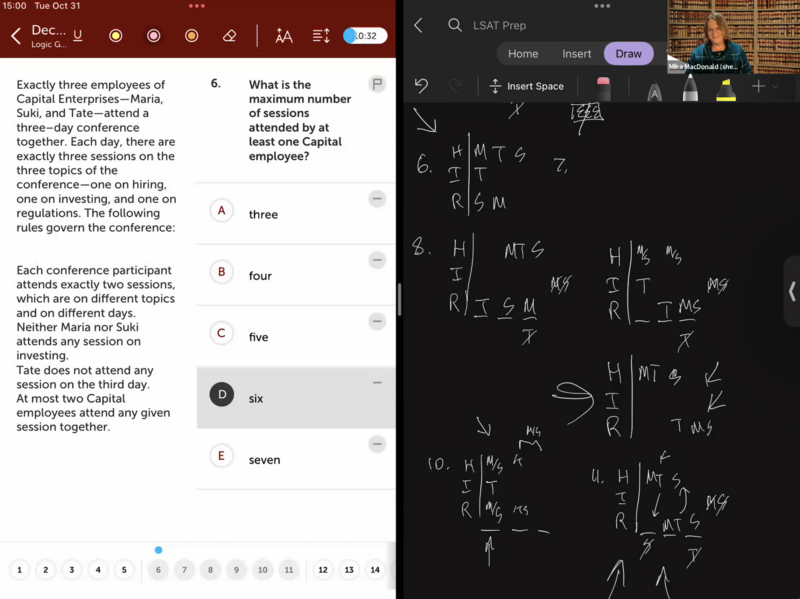Viewport: 800px width, 599px height.
Task: Switch to the Home tab
Action: coord(522,54)
